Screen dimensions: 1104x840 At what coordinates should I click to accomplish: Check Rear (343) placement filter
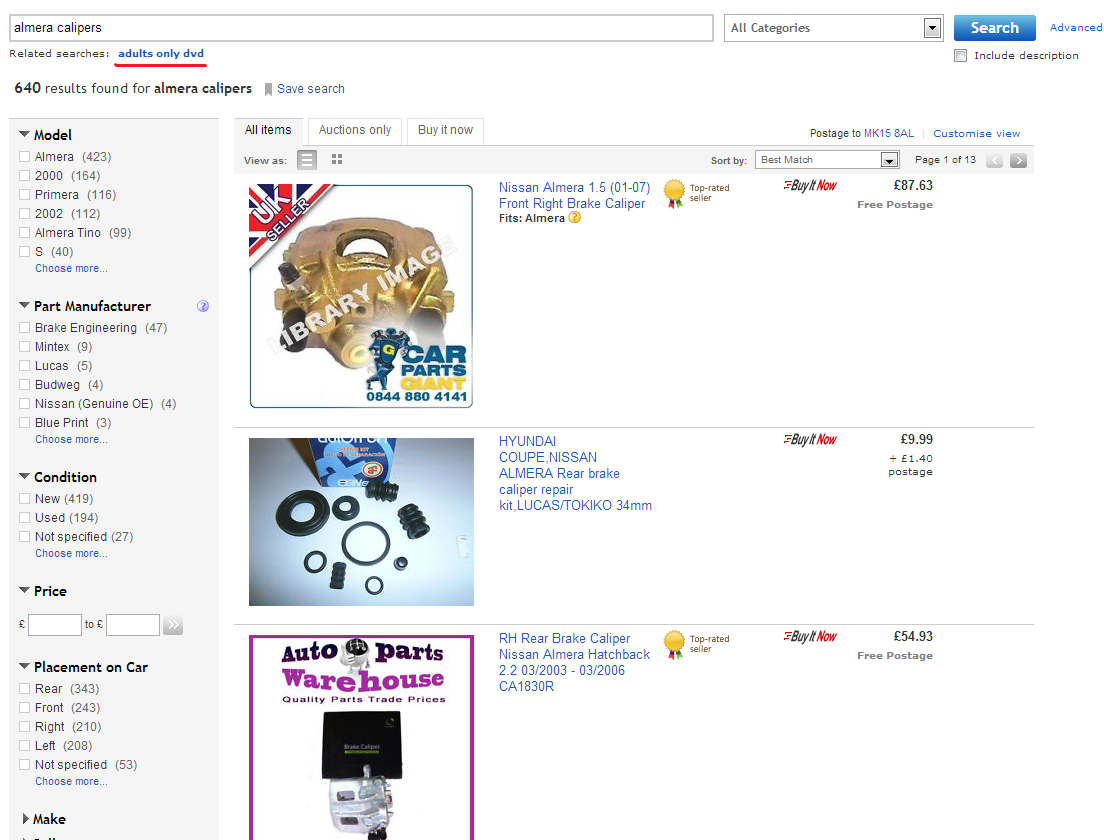[25, 689]
